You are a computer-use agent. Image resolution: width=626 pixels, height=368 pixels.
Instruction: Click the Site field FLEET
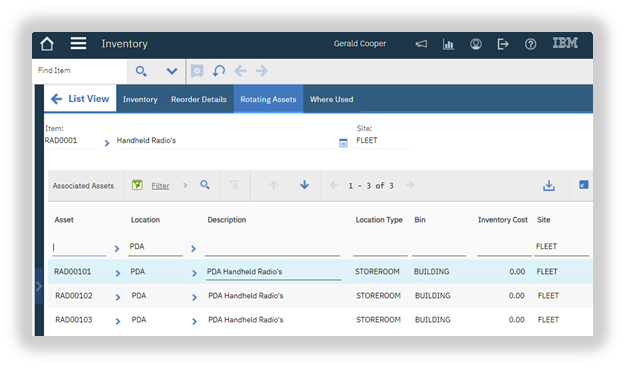[x=382, y=141]
